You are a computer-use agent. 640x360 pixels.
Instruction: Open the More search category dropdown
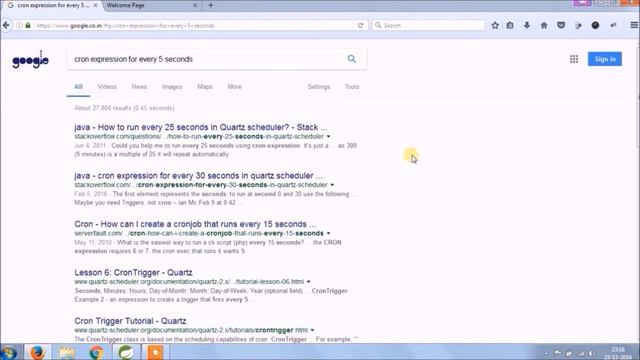coord(235,87)
